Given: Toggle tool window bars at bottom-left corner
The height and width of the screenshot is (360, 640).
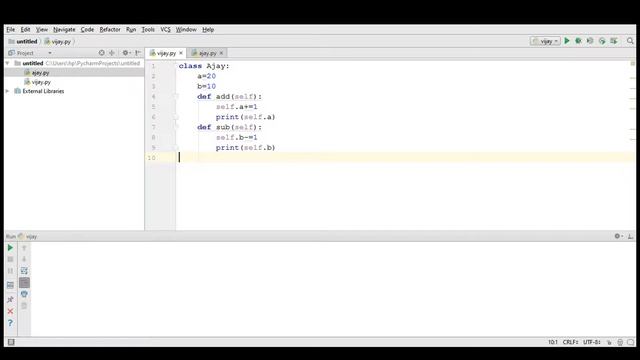Looking at the screenshot, I should (x=11, y=342).
